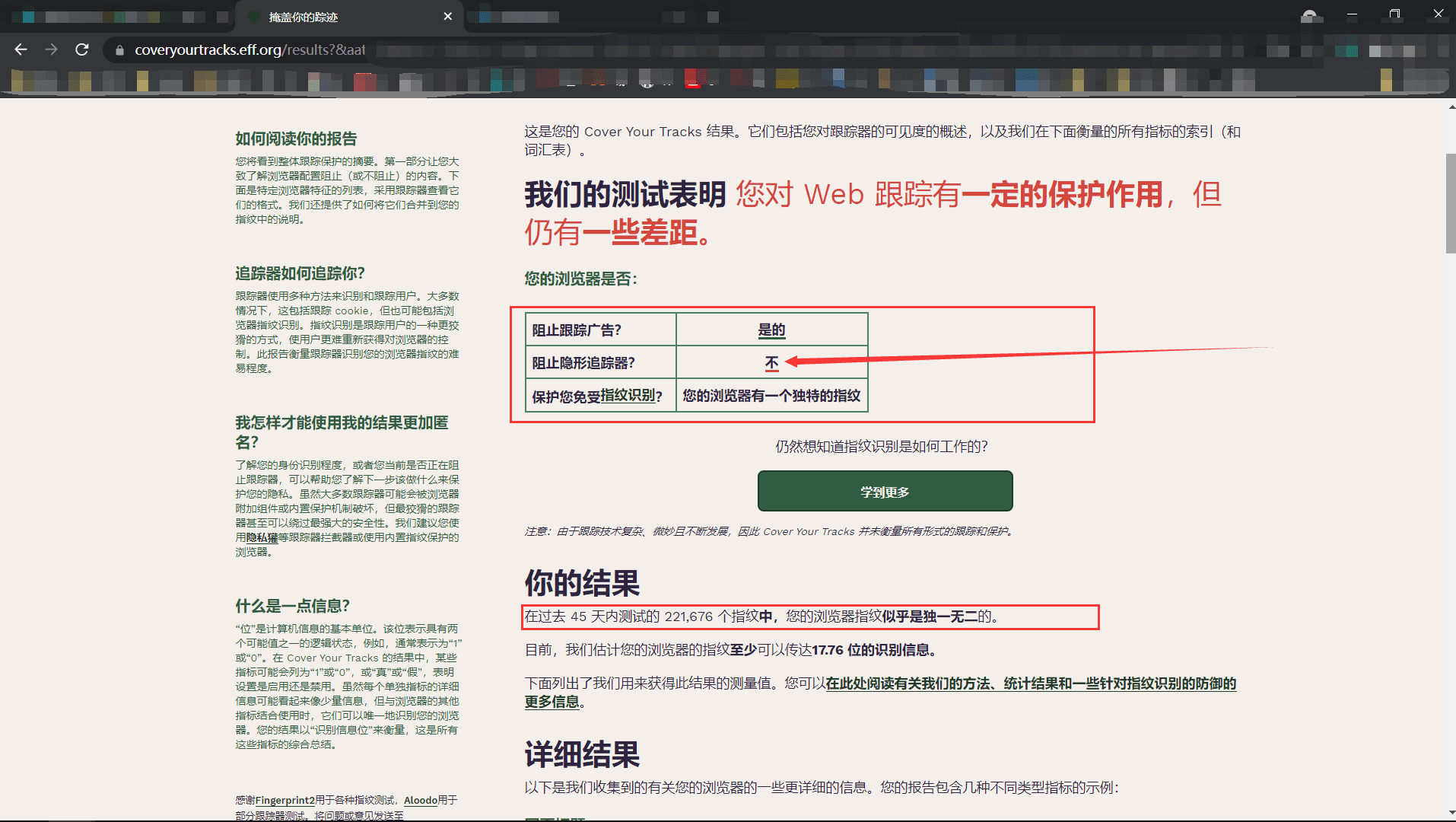The image size is (1456, 822).
Task: Follow the 指纹识别 link in the table
Action: pos(628,396)
